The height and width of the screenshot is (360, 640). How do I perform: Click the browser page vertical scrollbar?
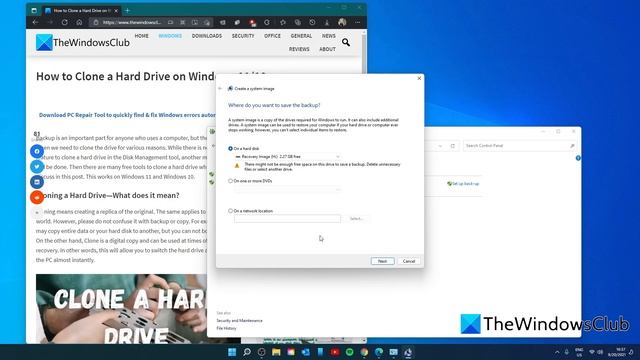pyautogui.click(x=364, y=186)
